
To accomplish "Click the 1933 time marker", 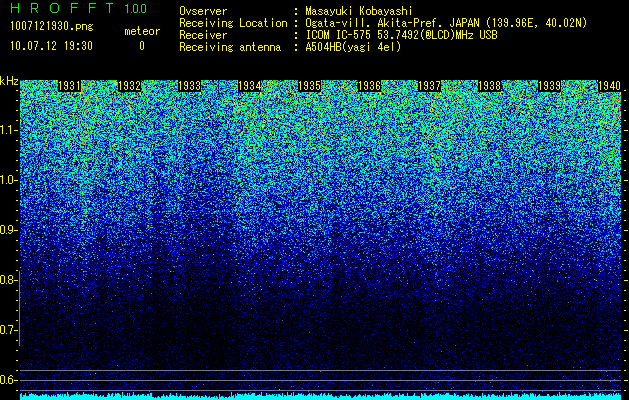I will pos(189,86).
